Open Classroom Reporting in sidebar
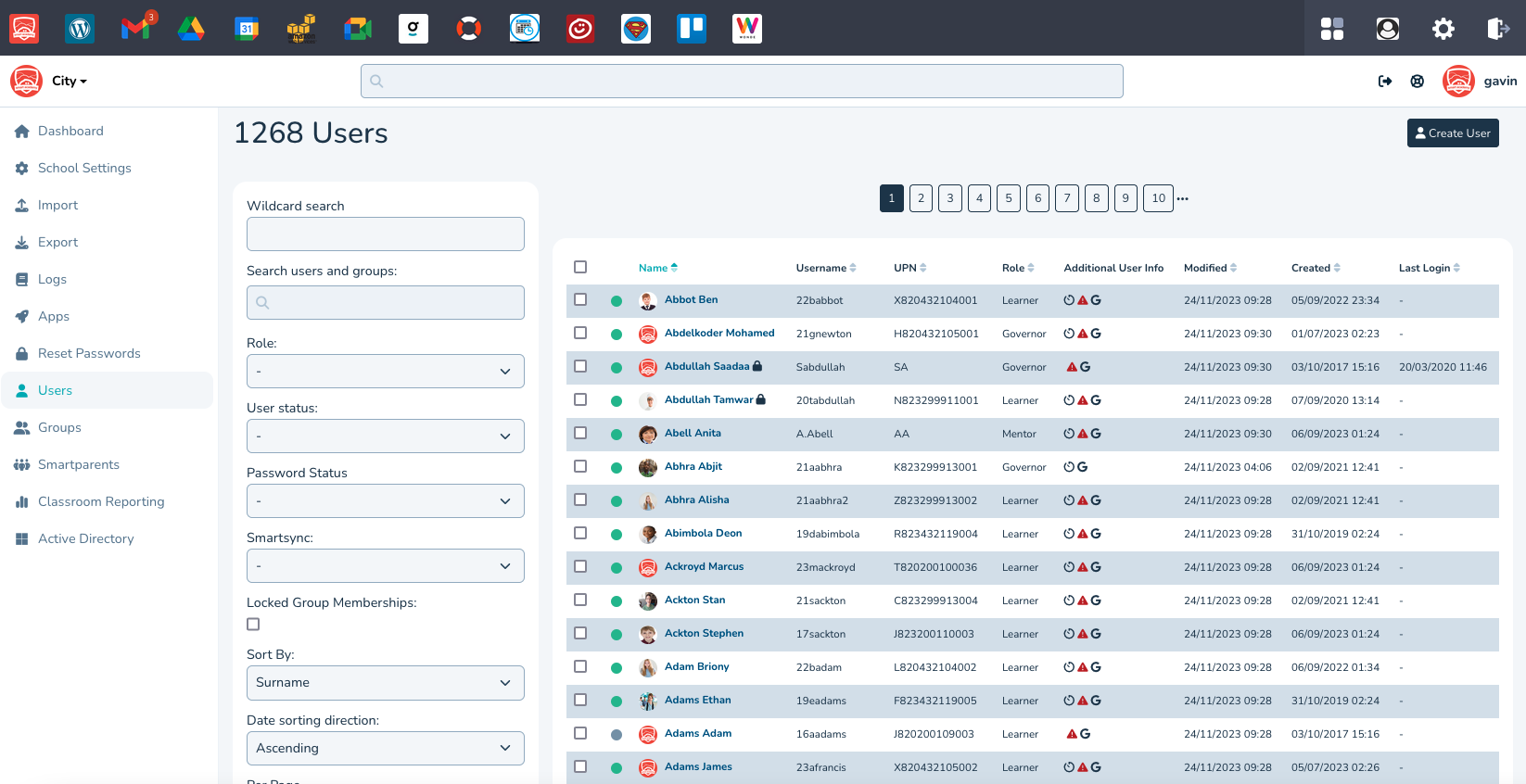Viewport: 1526px width, 784px height. pyautogui.click(x=101, y=501)
